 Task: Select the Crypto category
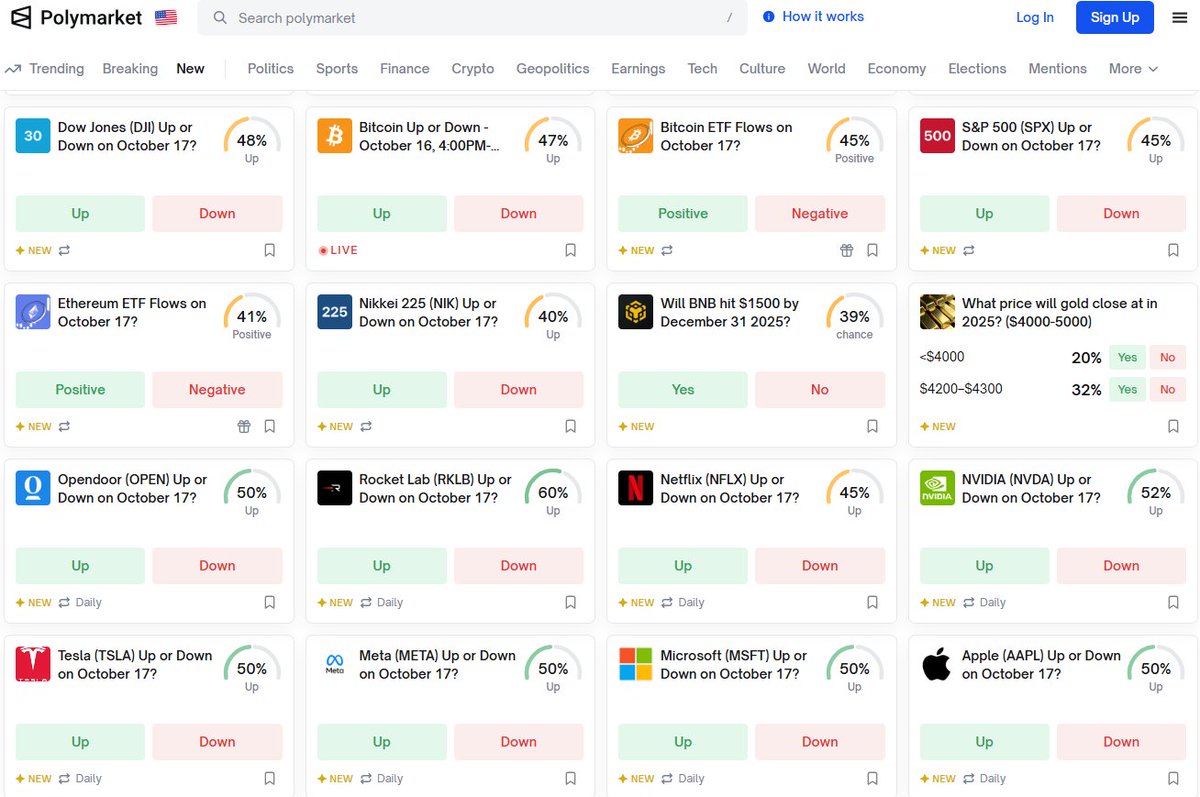click(x=473, y=68)
